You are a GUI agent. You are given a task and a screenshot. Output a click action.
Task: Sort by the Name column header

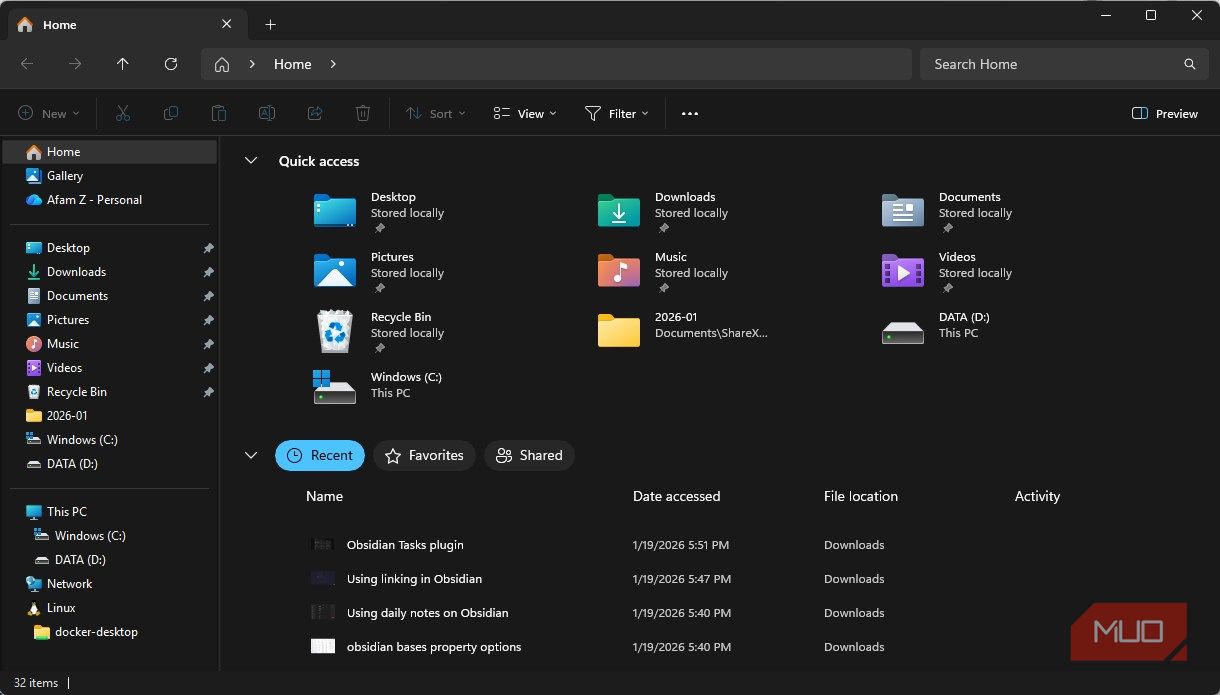[324, 496]
